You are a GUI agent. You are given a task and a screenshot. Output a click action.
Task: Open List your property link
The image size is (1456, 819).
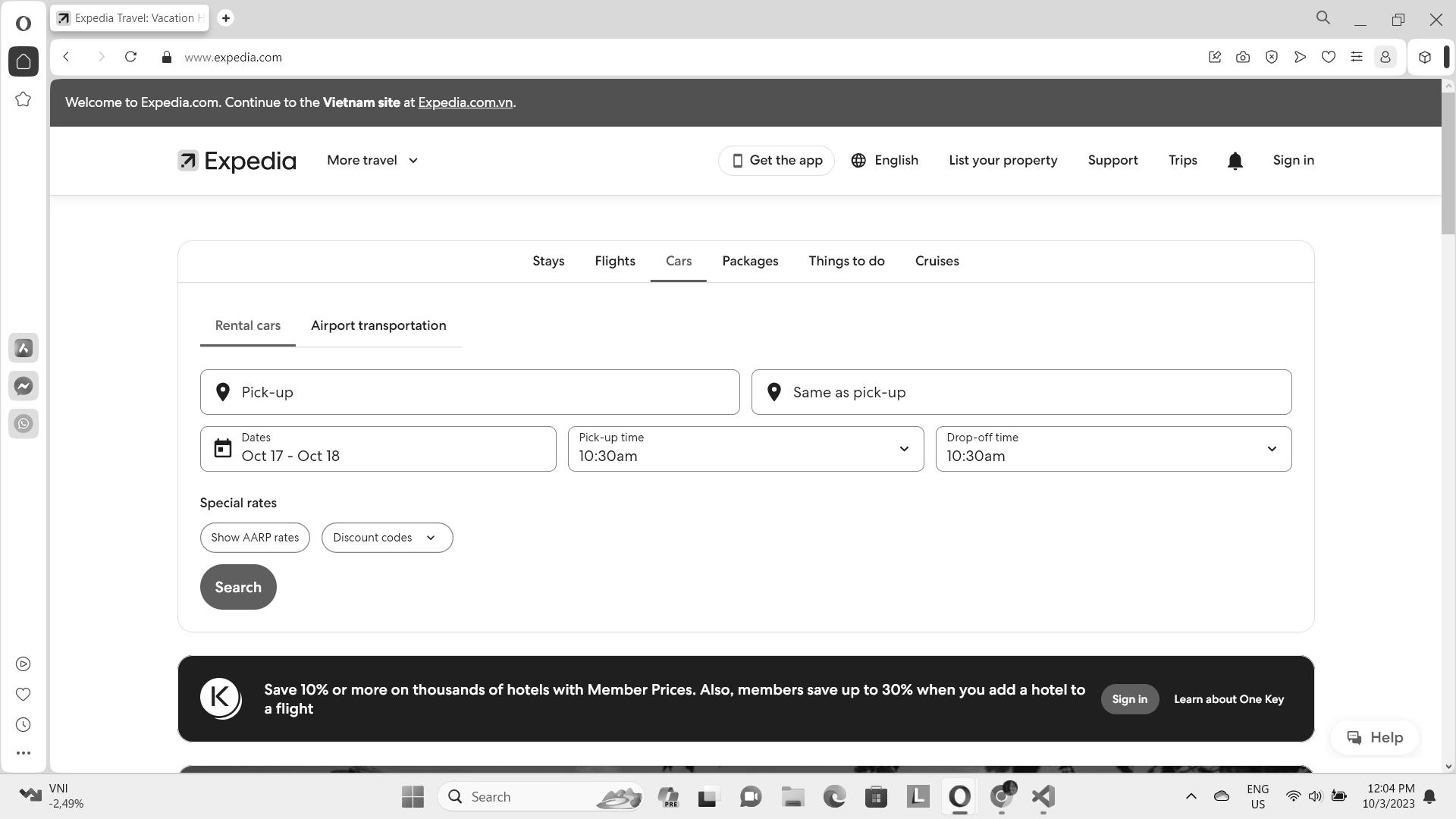point(1003,161)
